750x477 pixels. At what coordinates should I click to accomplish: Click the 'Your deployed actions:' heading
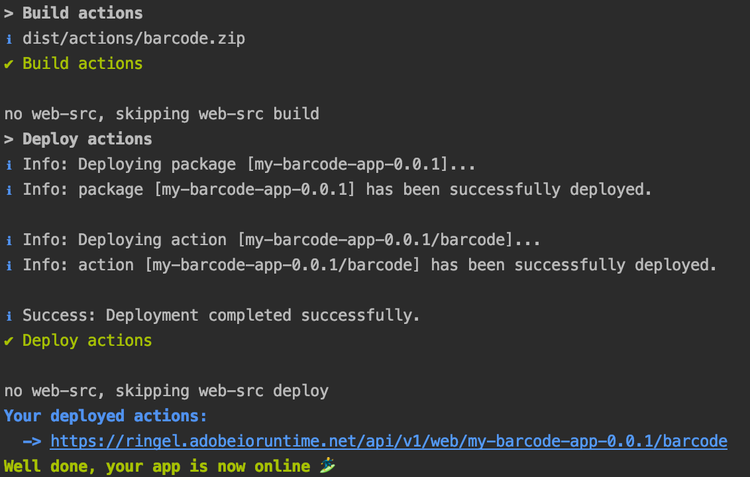[106, 416]
